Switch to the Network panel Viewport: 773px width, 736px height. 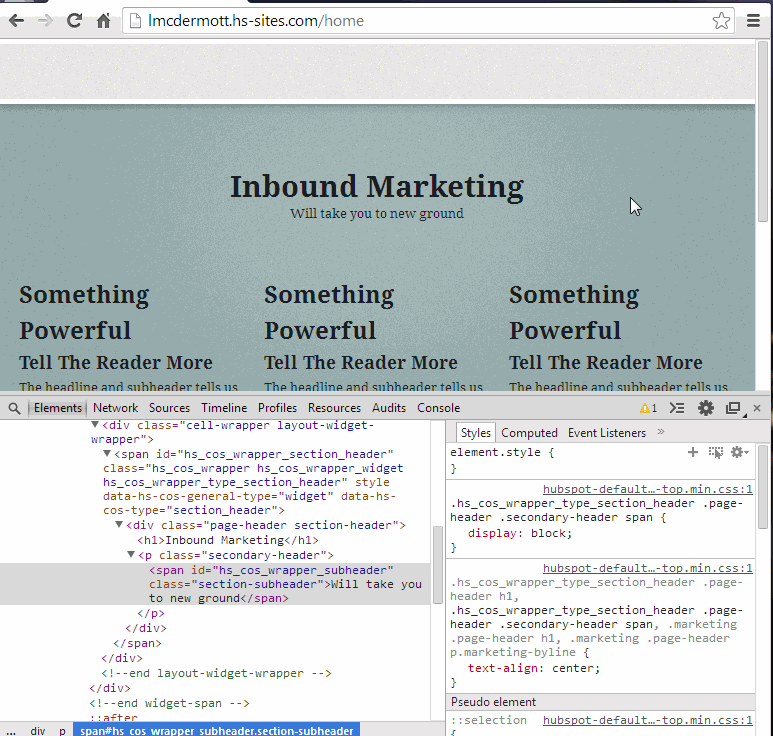[115, 408]
